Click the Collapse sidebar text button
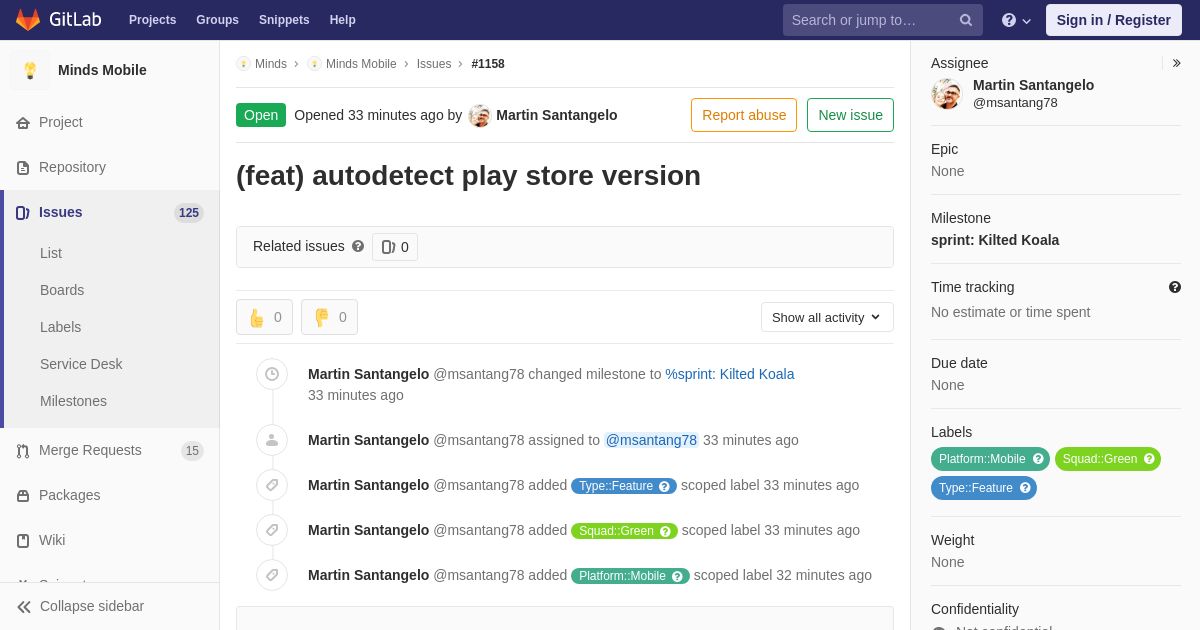The width and height of the screenshot is (1200, 630). coord(92,606)
